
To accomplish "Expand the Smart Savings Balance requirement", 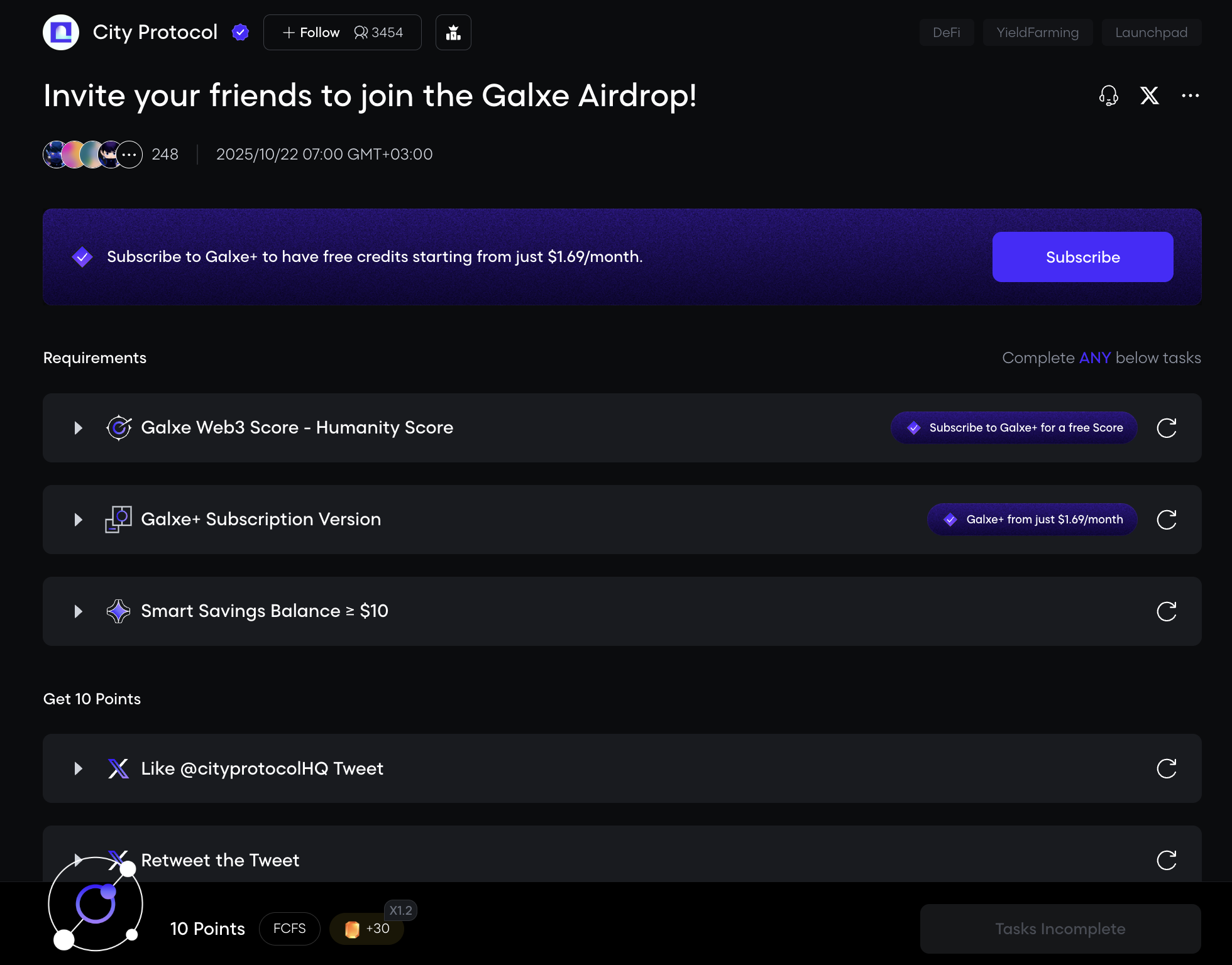I will click(x=78, y=611).
